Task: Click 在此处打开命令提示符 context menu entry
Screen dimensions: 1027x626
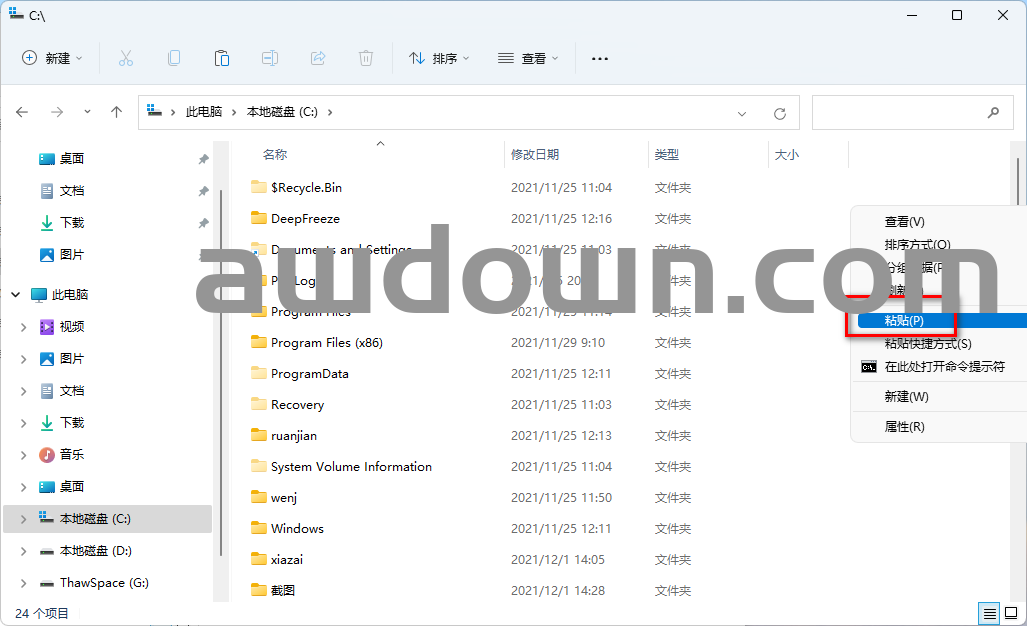Action: pyautogui.click(x=944, y=367)
